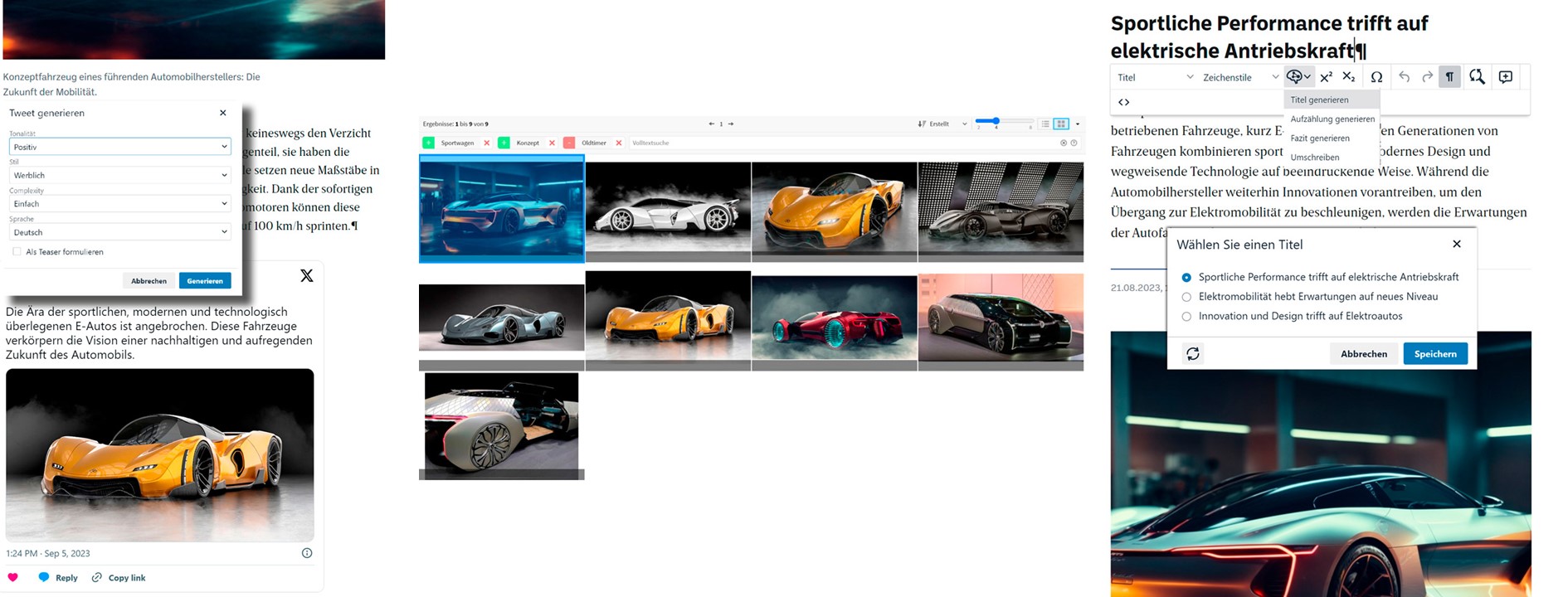
Task: Switch to list view in image results
Action: pyautogui.click(x=1045, y=124)
